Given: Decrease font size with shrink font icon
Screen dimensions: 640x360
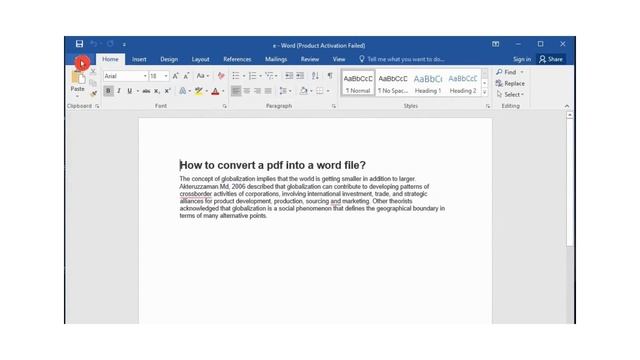Looking at the screenshot, I should [x=186, y=76].
